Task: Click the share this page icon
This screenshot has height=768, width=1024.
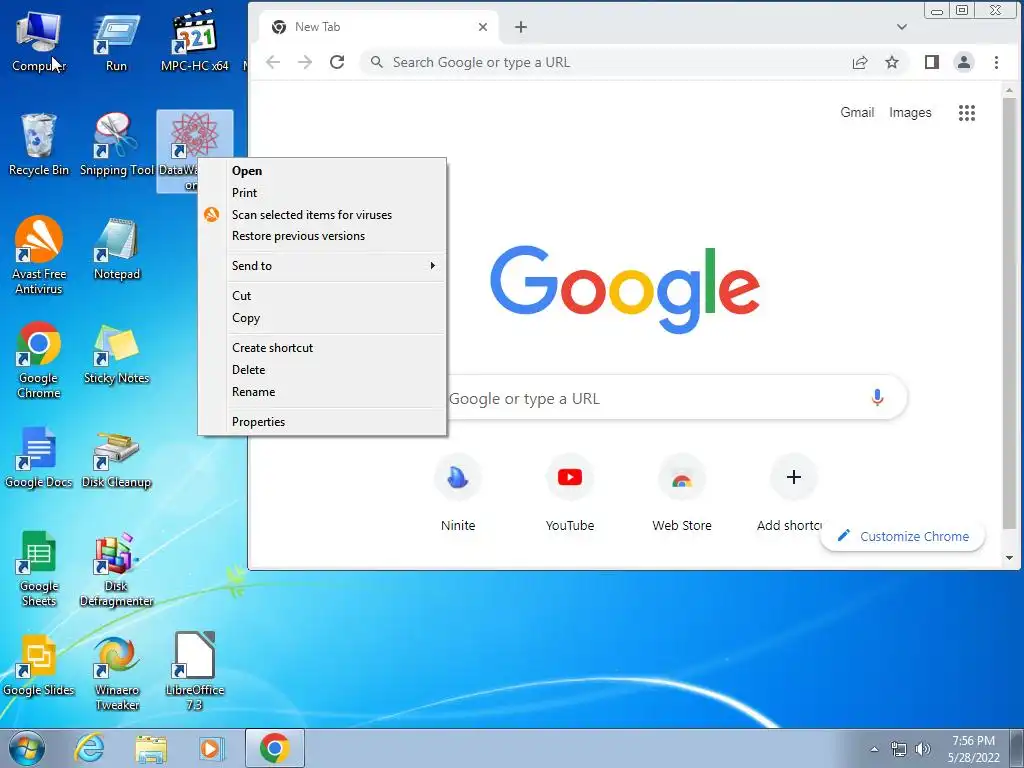Action: point(860,62)
